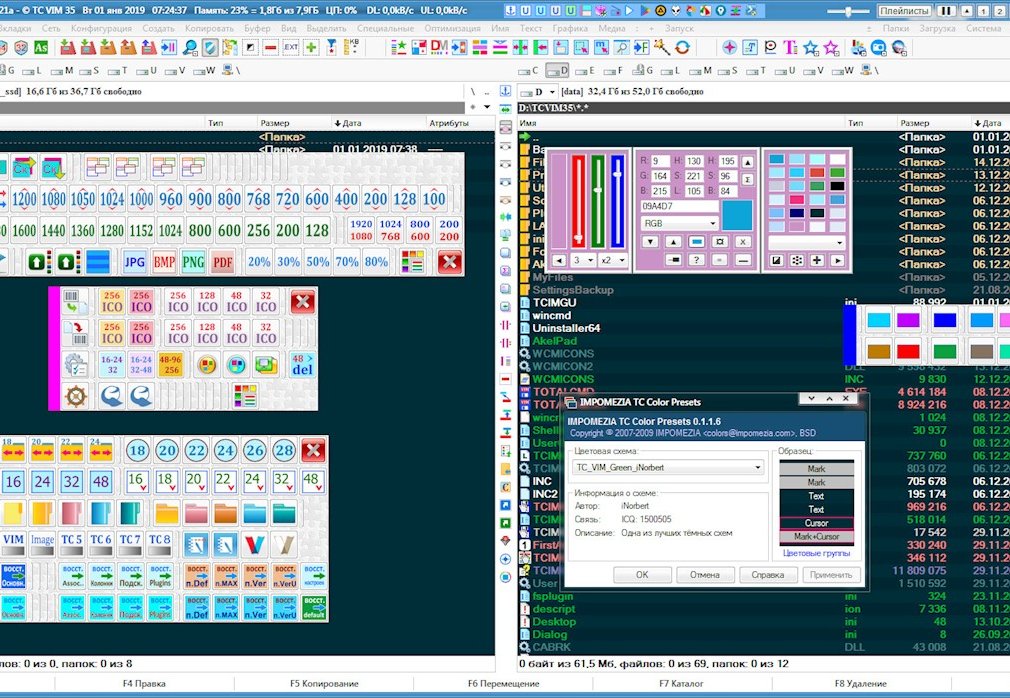Click the blue channel slider handle

point(618,174)
